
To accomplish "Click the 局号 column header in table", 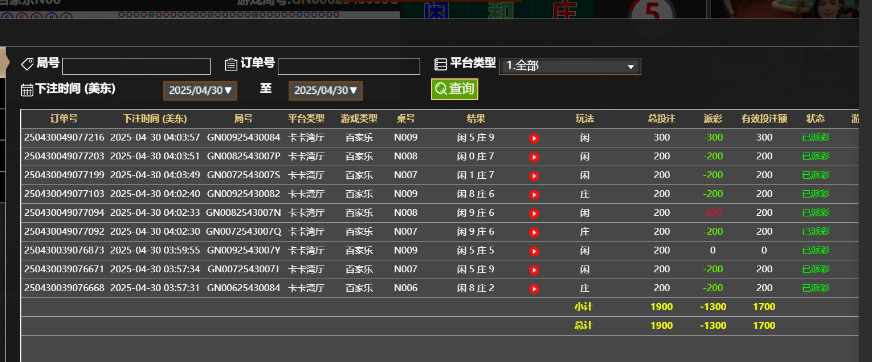I will click(x=244, y=118).
